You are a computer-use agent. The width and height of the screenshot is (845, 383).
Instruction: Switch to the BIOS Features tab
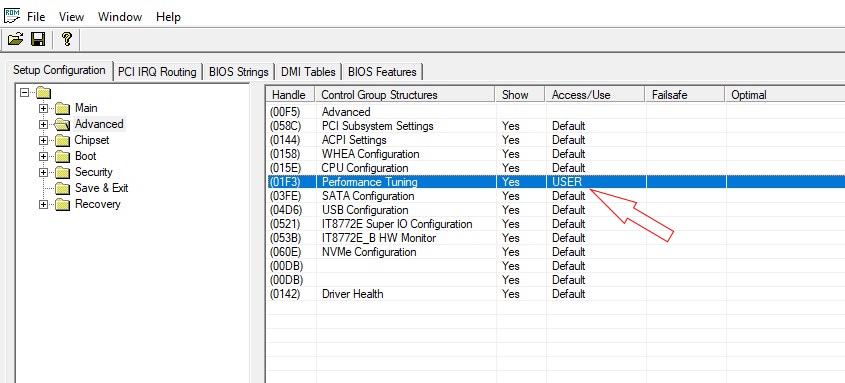pos(382,72)
